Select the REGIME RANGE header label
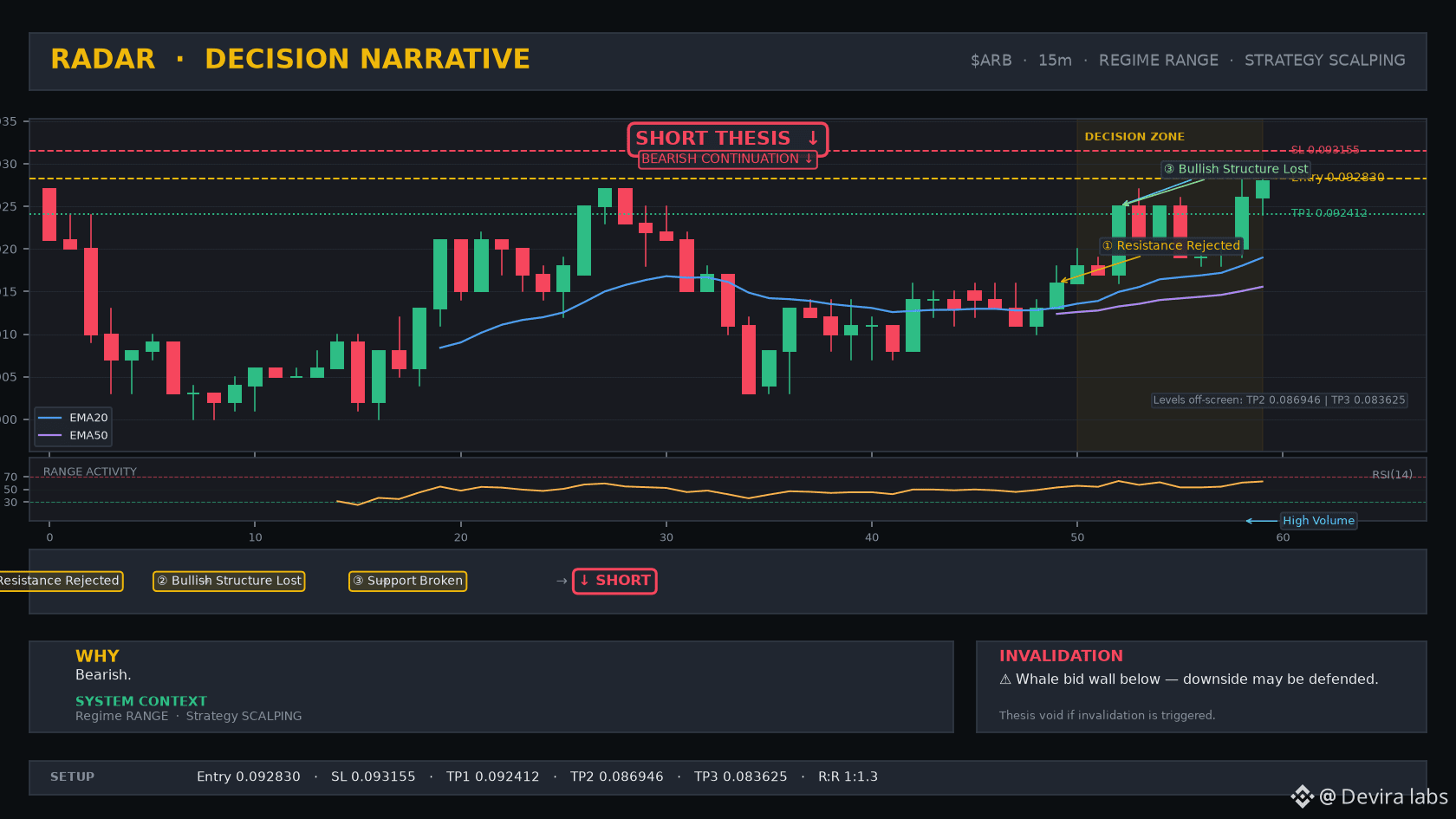 (1159, 61)
